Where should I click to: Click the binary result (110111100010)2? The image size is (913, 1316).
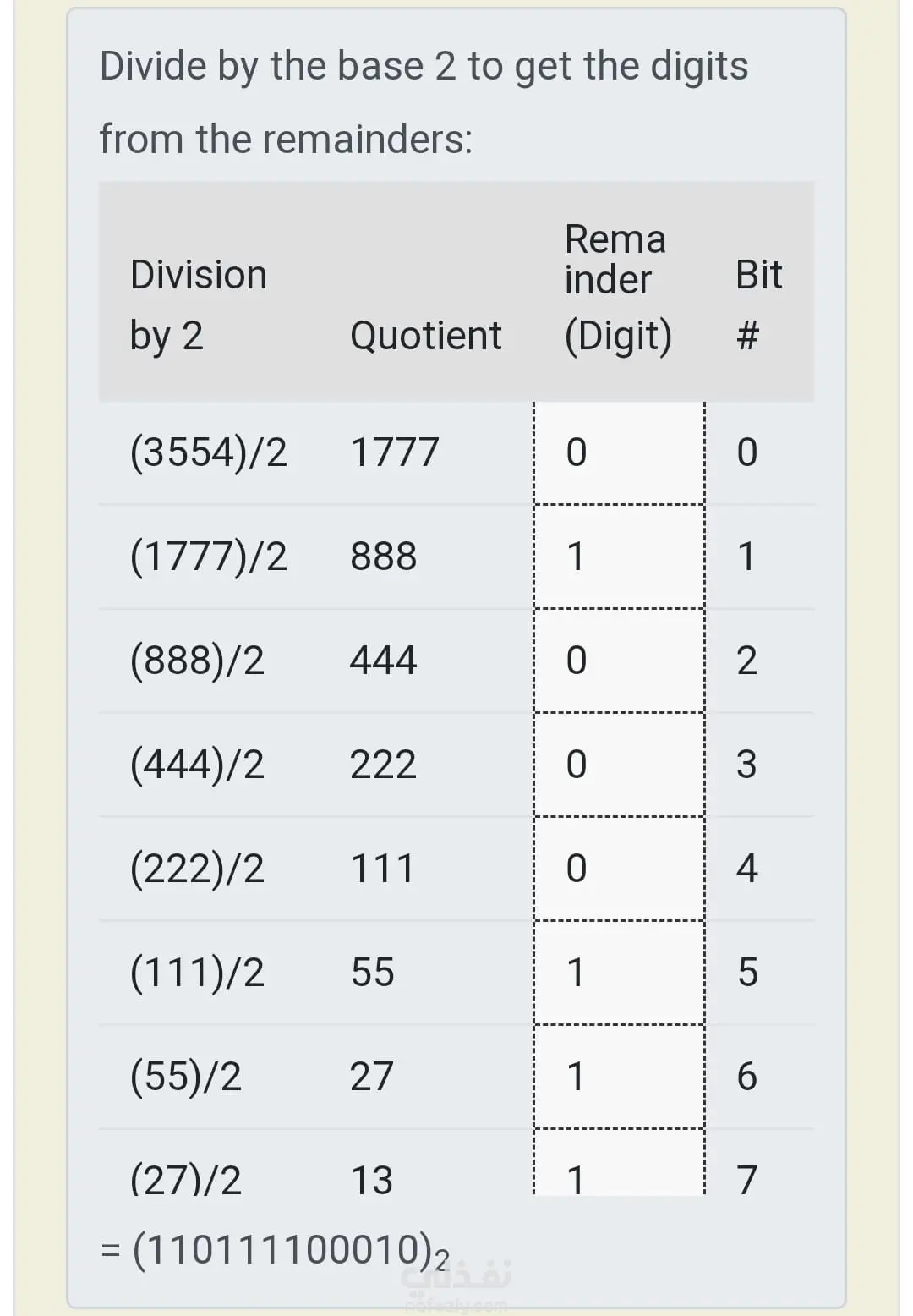pyautogui.click(x=275, y=1251)
